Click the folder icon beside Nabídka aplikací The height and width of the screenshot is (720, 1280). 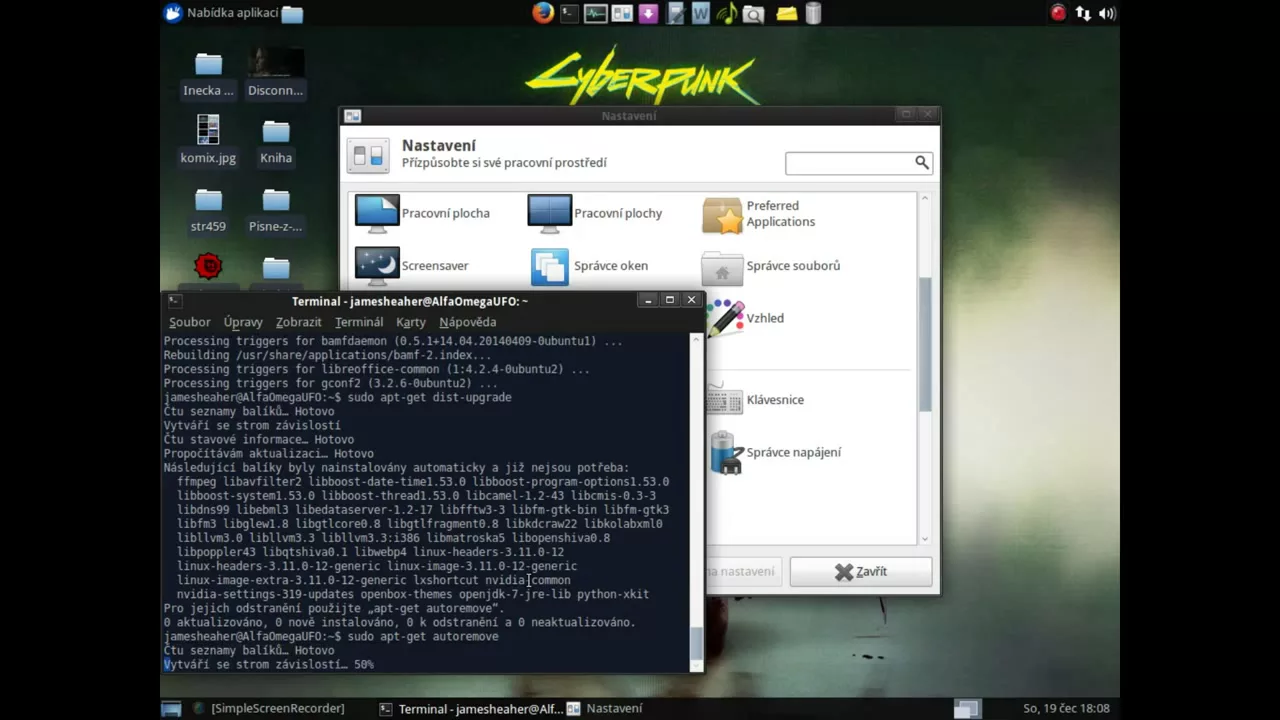click(x=292, y=14)
